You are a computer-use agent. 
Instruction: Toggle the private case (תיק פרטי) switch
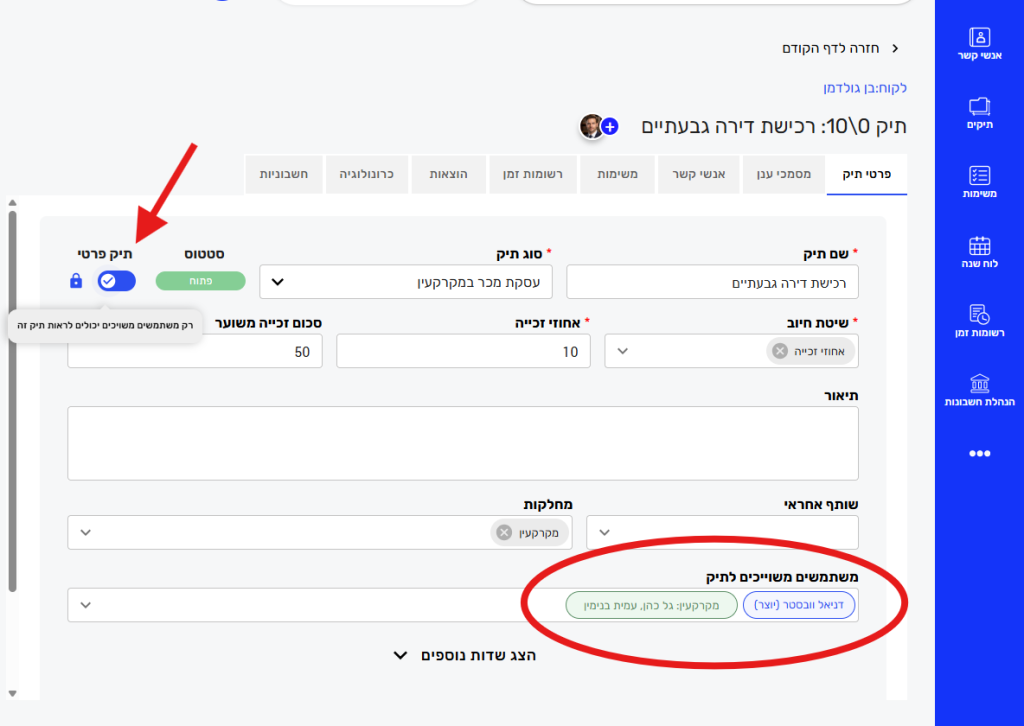click(116, 281)
